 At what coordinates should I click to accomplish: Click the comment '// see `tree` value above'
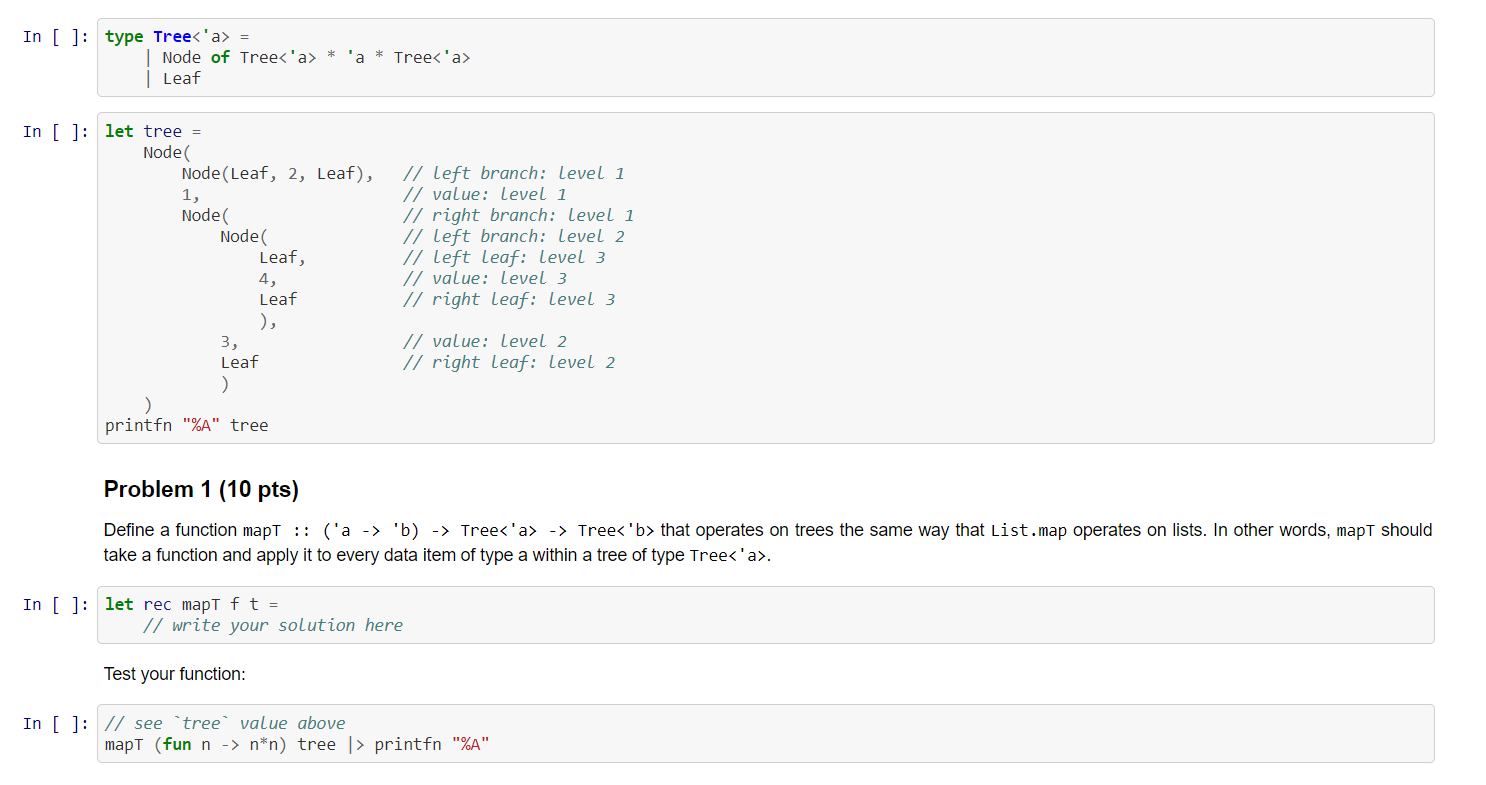click(224, 722)
